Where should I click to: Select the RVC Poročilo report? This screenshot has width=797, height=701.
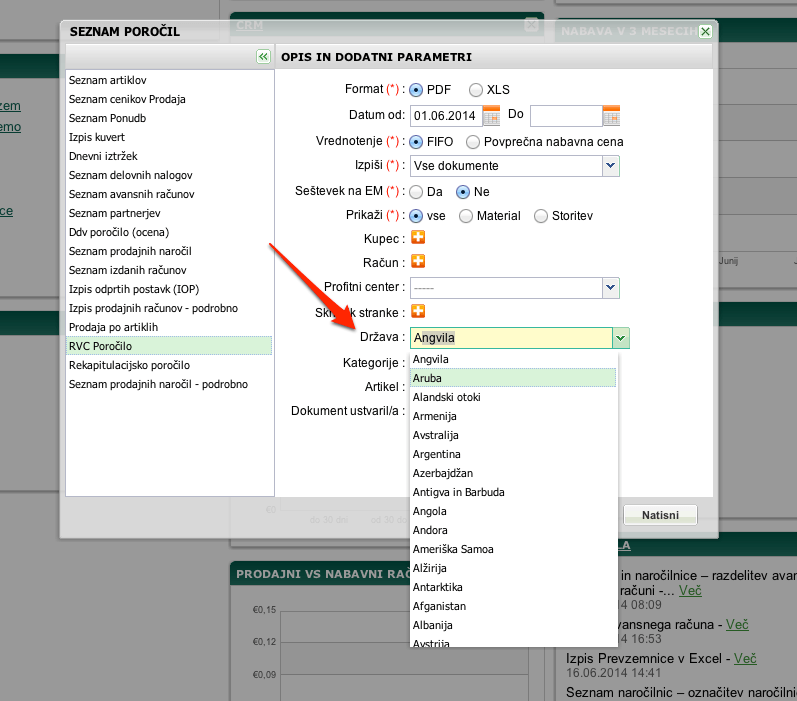(x=169, y=346)
